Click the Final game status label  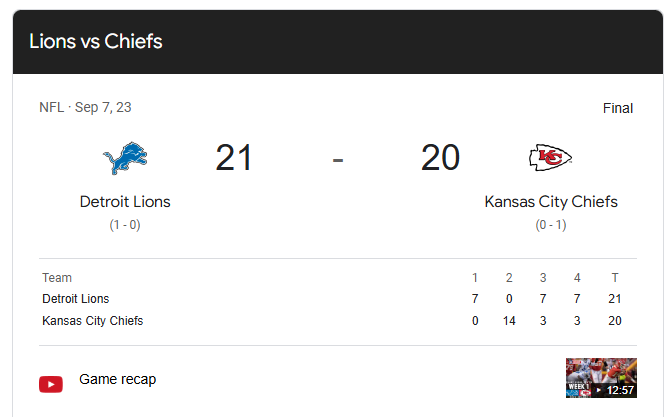pos(617,108)
